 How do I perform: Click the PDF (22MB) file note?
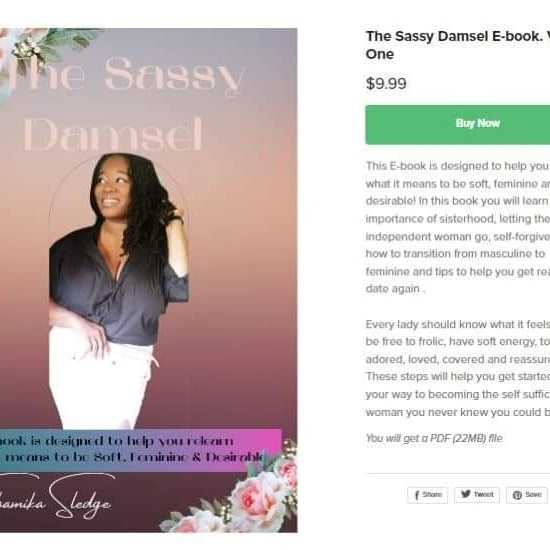(x=434, y=438)
